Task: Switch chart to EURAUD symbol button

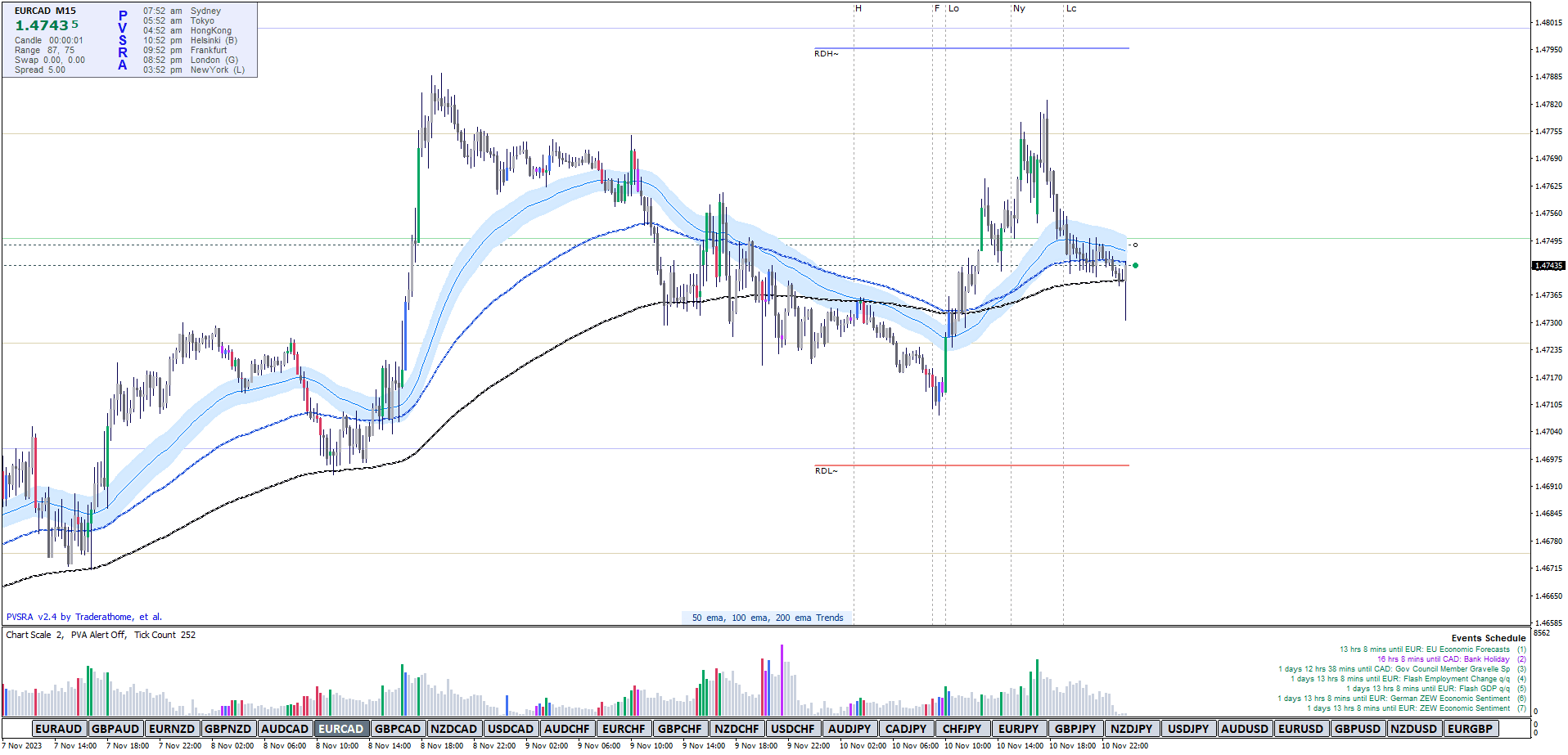Action: pyautogui.click(x=58, y=729)
